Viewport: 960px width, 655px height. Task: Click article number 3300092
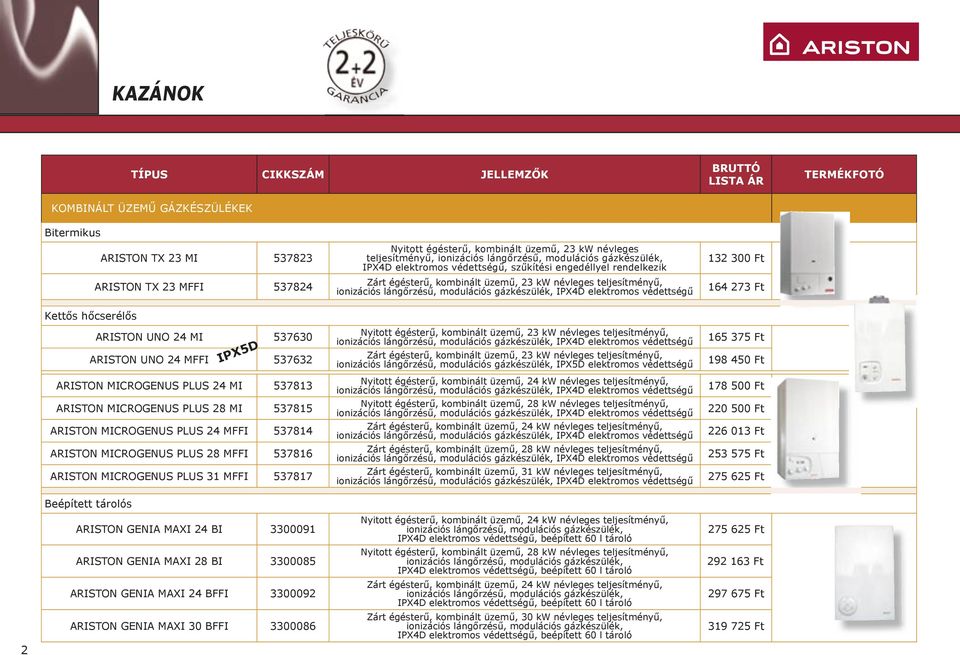(x=293, y=593)
